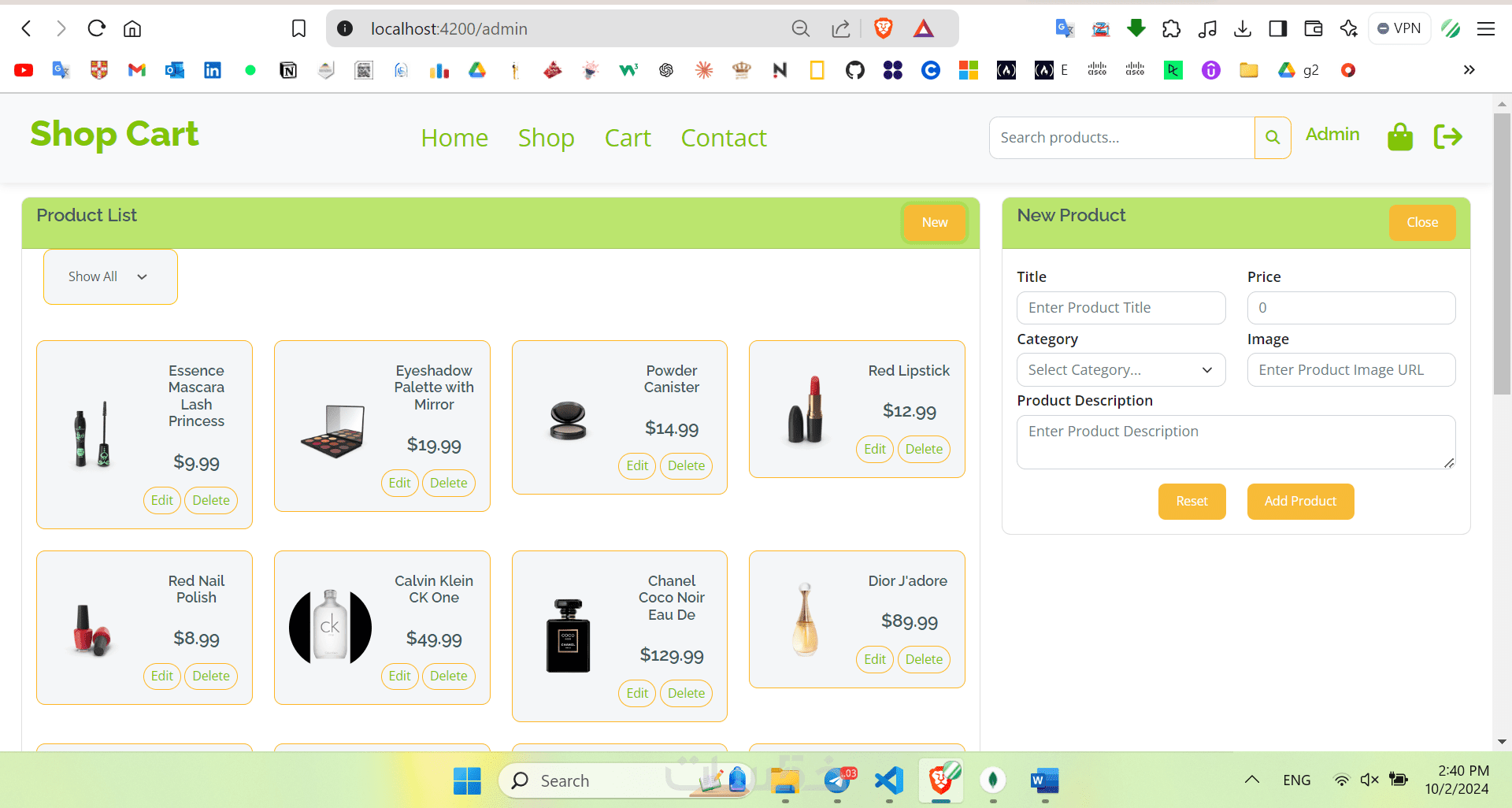Click the Brave Shields lion icon
Viewport: 1512px width, 808px height.
point(884,29)
